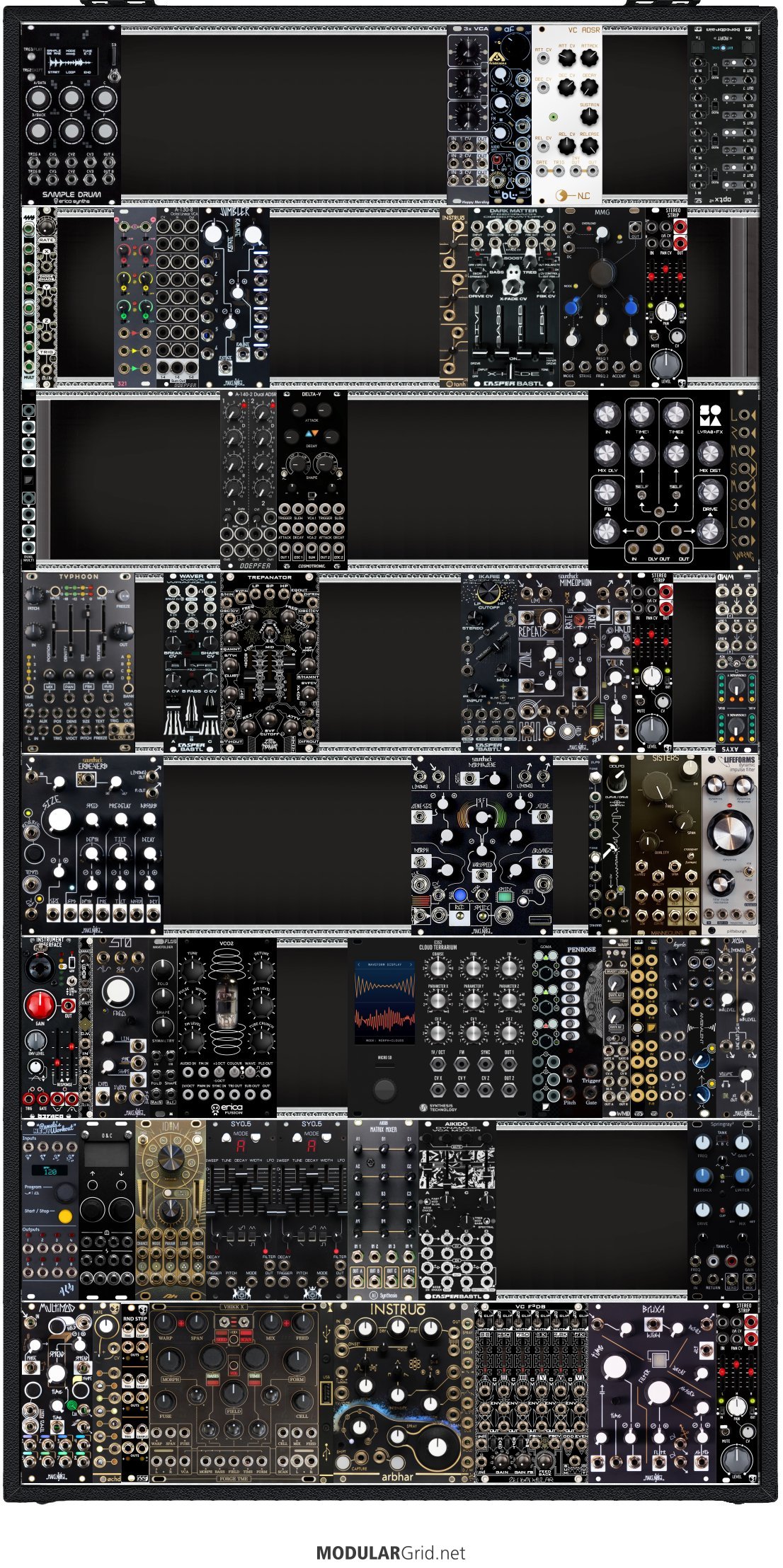Select the SY0.5 module beside the Matrix Mixer
The image size is (783, 1568).
[x=312, y=1209]
